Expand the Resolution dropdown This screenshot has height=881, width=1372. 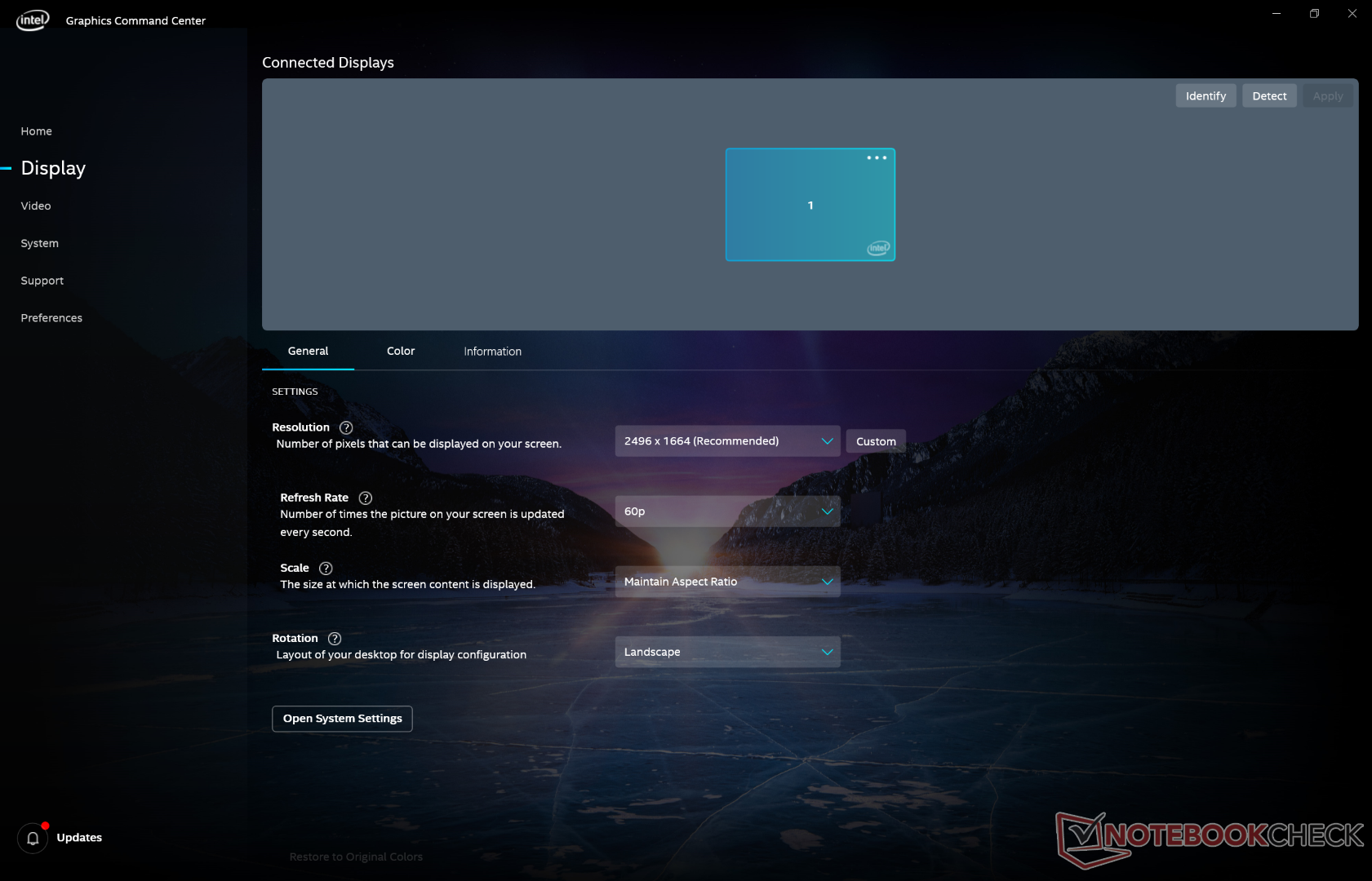tap(727, 441)
